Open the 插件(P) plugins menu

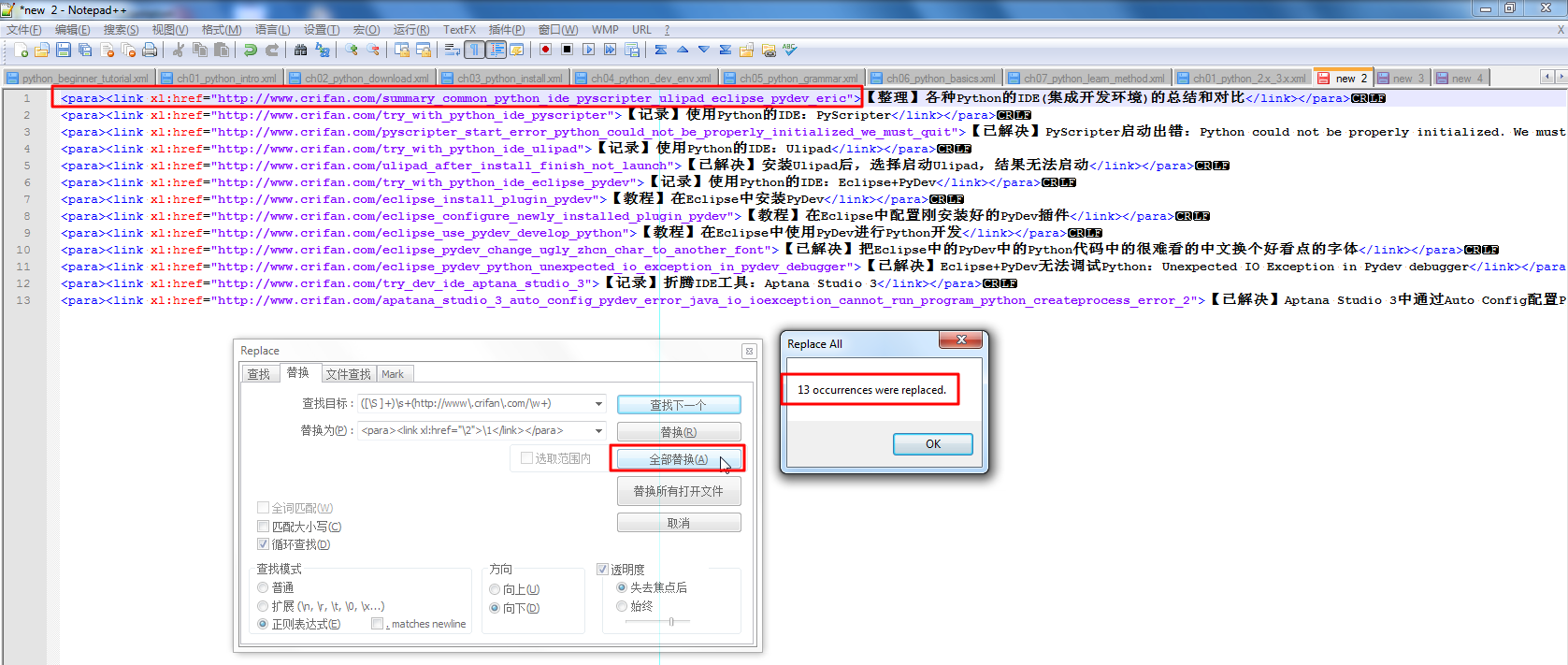click(507, 30)
